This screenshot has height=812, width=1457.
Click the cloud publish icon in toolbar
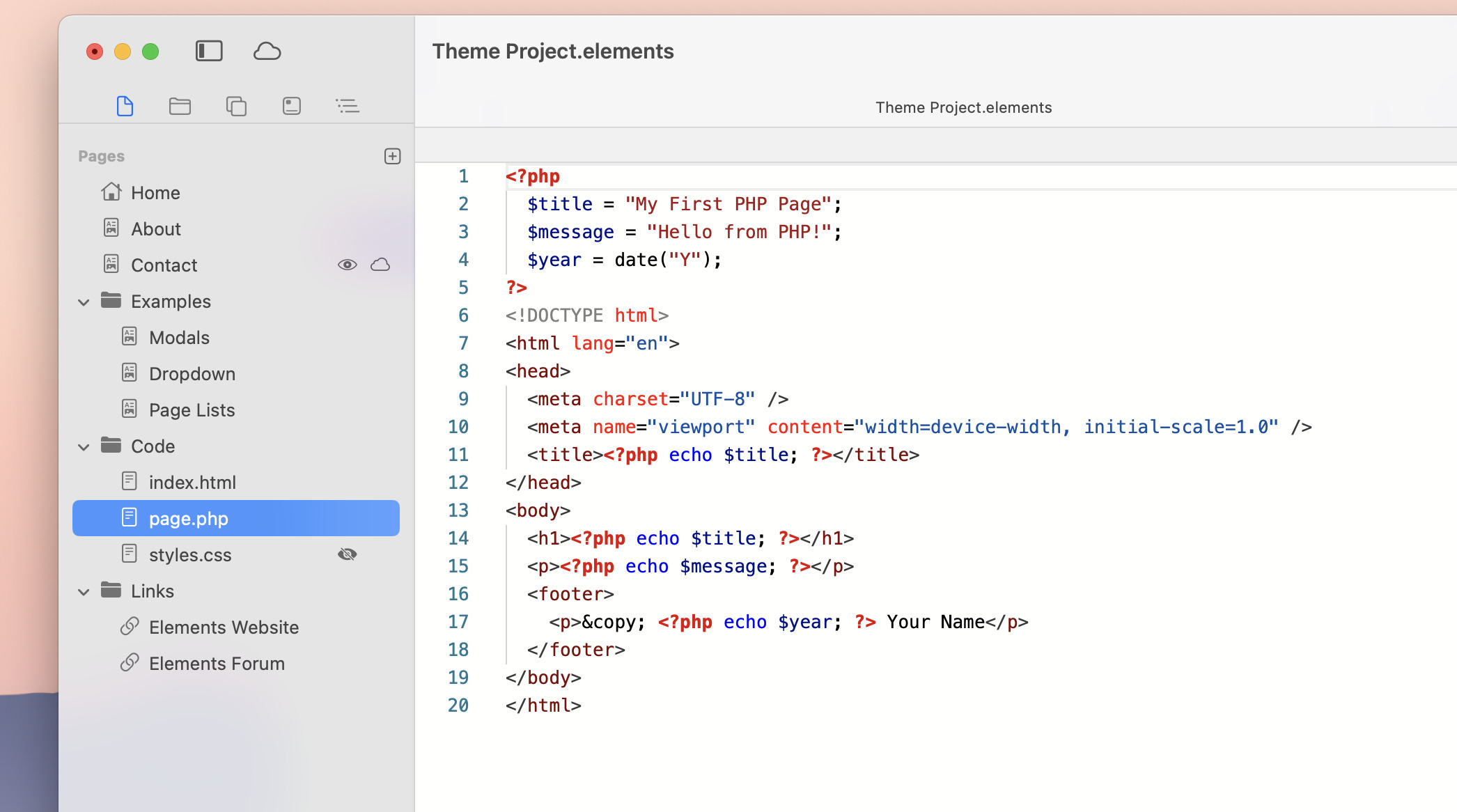267,51
